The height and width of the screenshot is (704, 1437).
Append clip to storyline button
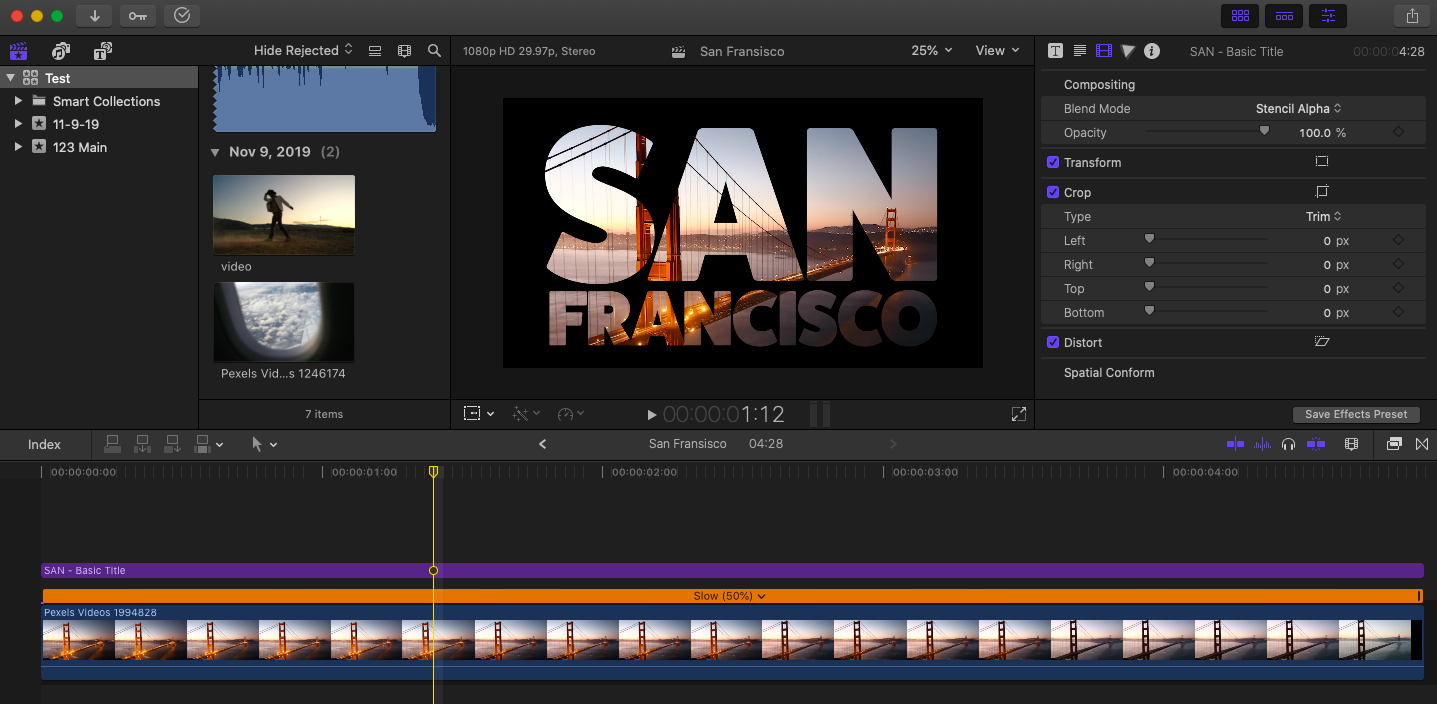click(x=173, y=444)
